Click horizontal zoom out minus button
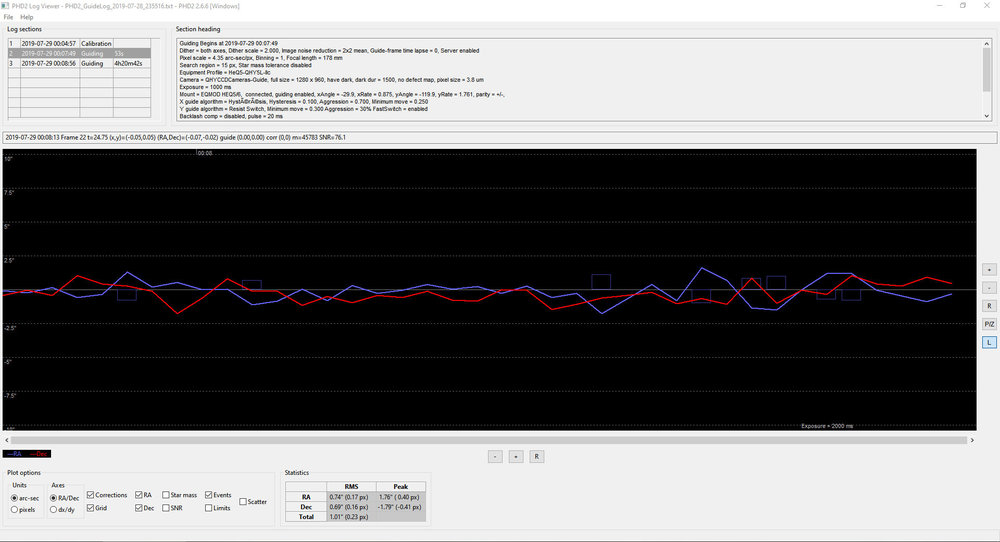 click(496, 457)
